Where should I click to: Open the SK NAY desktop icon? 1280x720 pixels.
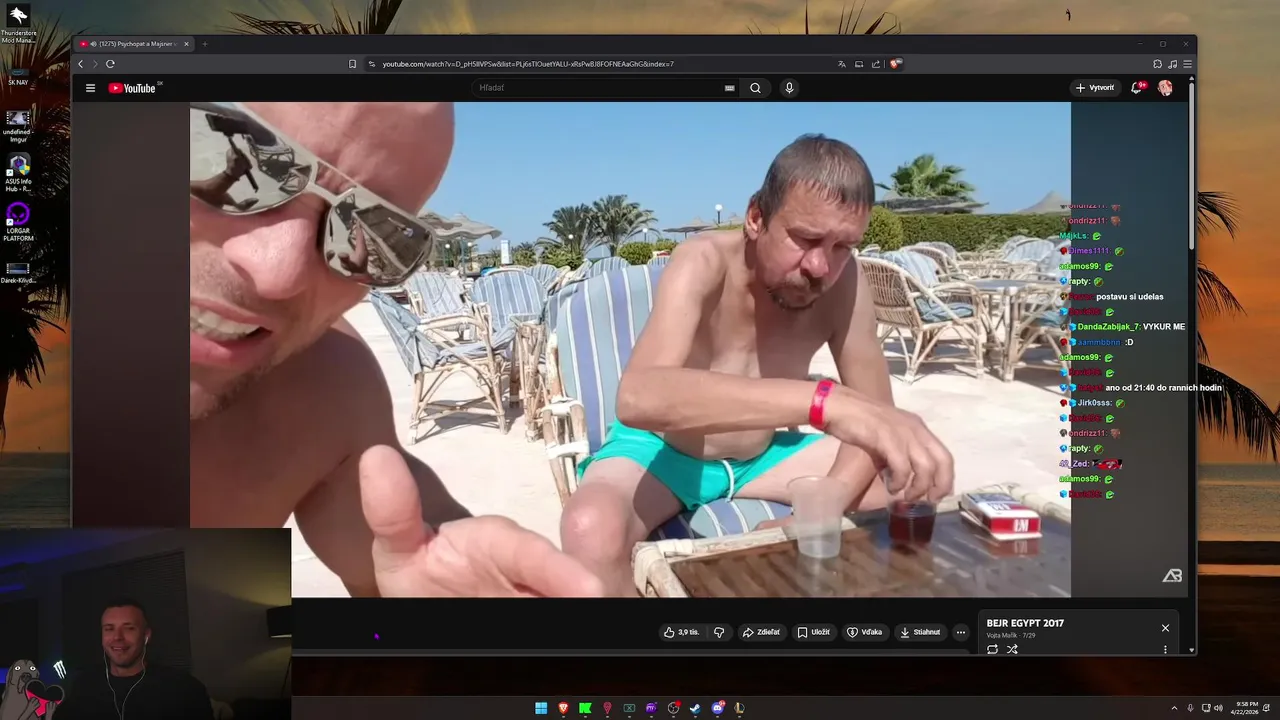[18, 75]
